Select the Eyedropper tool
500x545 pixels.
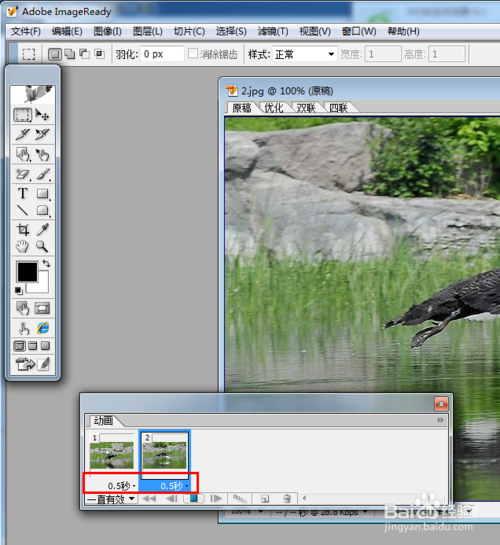click(x=43, y=229)
